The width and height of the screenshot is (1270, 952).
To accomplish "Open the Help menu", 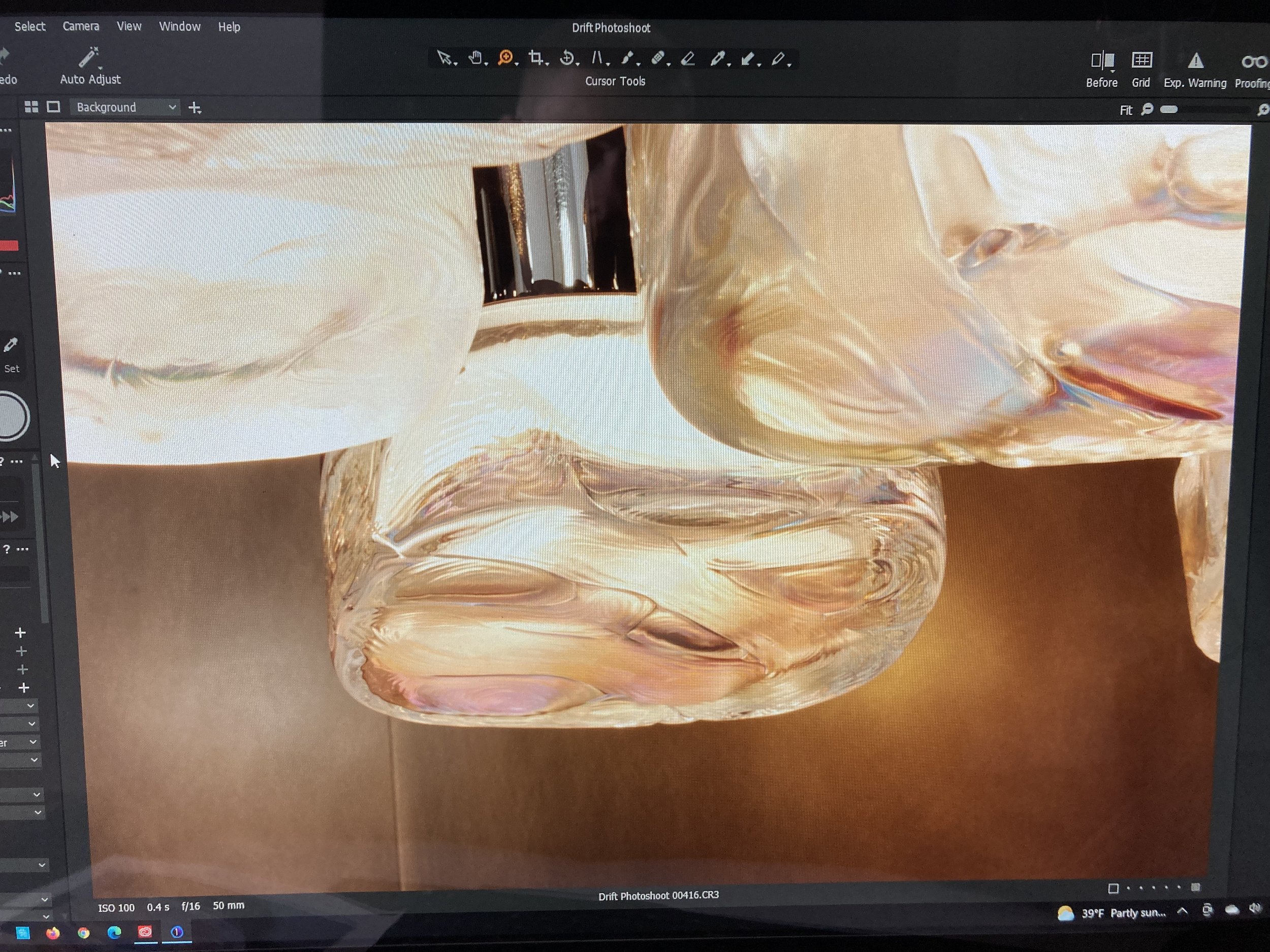I will pos(229,27).
